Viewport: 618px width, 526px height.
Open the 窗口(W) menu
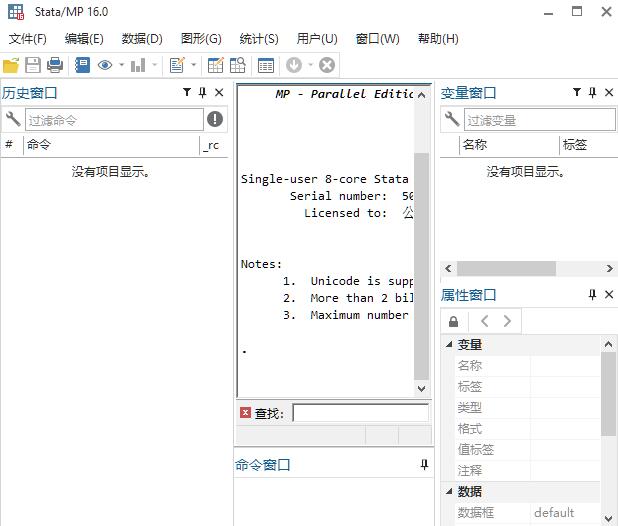pos(377,39)
